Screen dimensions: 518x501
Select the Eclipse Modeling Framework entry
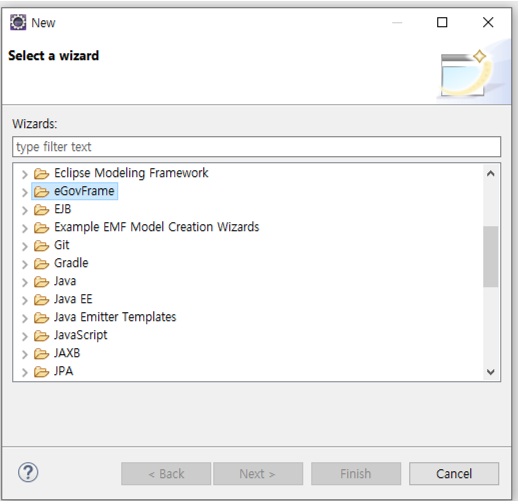pos(131,173)
